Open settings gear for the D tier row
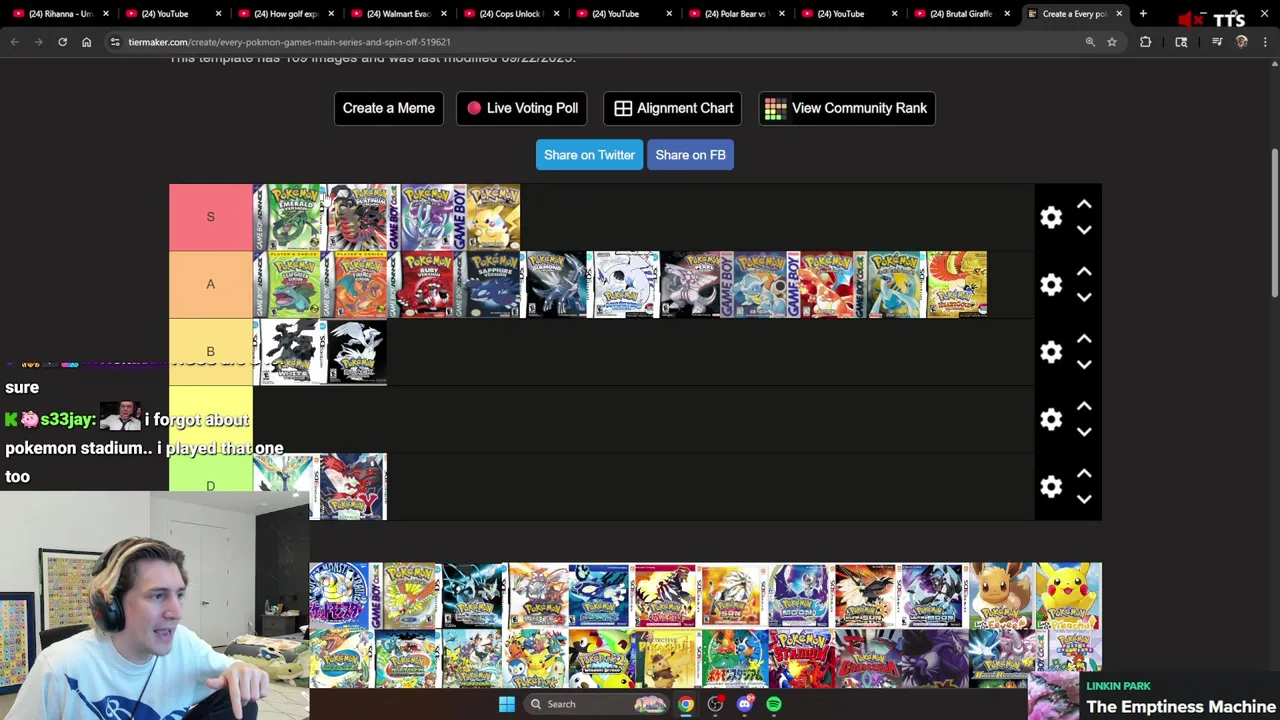 [x=1051, y=487]
